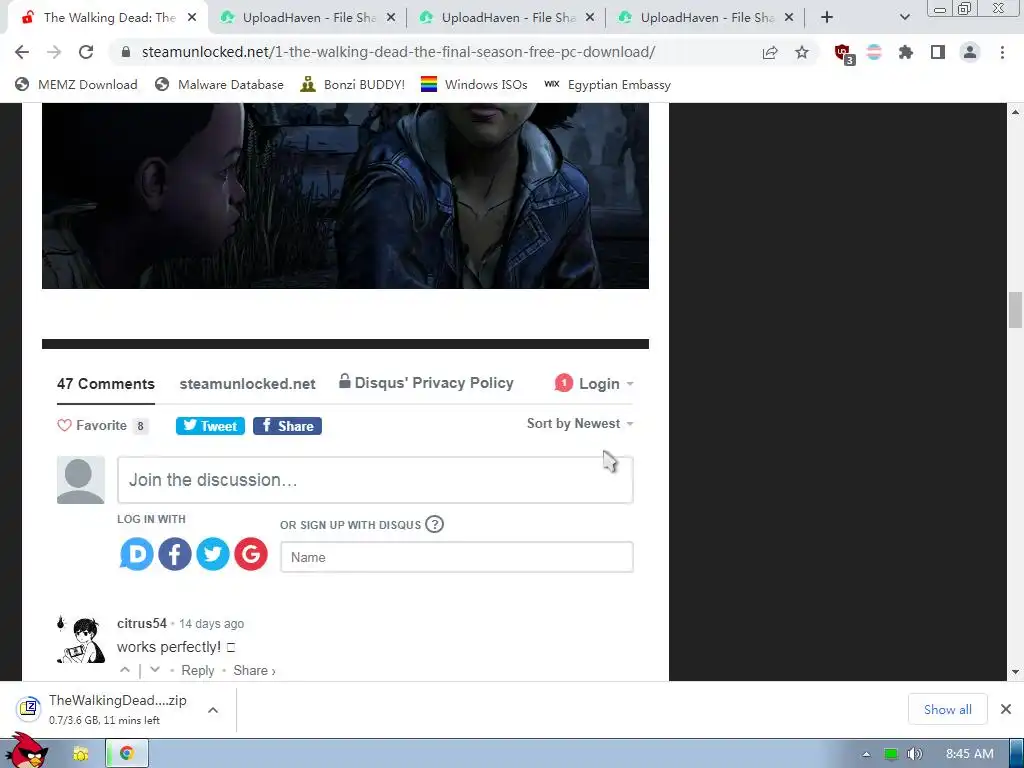Open citrus54's user profile name
Image resolution: width=1024 pixels, height=768 pixels.
pos(142,624)
